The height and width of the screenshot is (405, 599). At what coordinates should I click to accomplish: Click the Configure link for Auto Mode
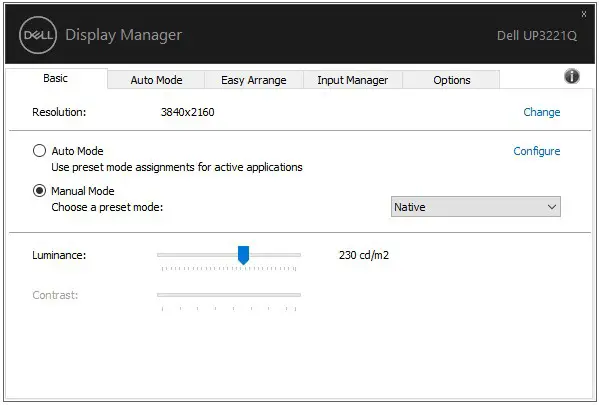pos(537,151)
